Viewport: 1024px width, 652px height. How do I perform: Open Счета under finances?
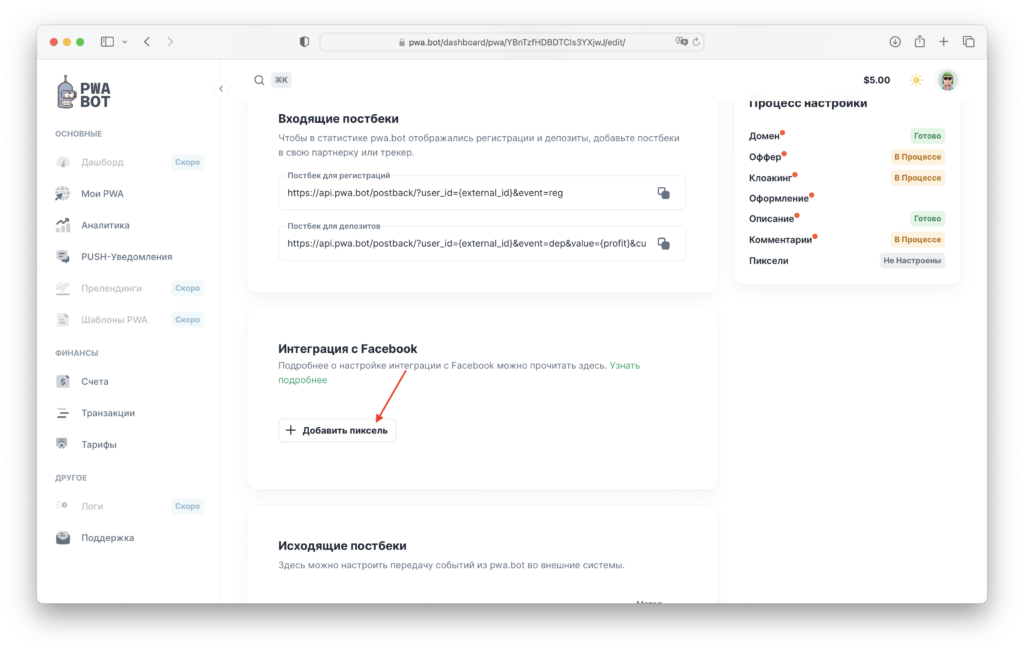(95, 381)
